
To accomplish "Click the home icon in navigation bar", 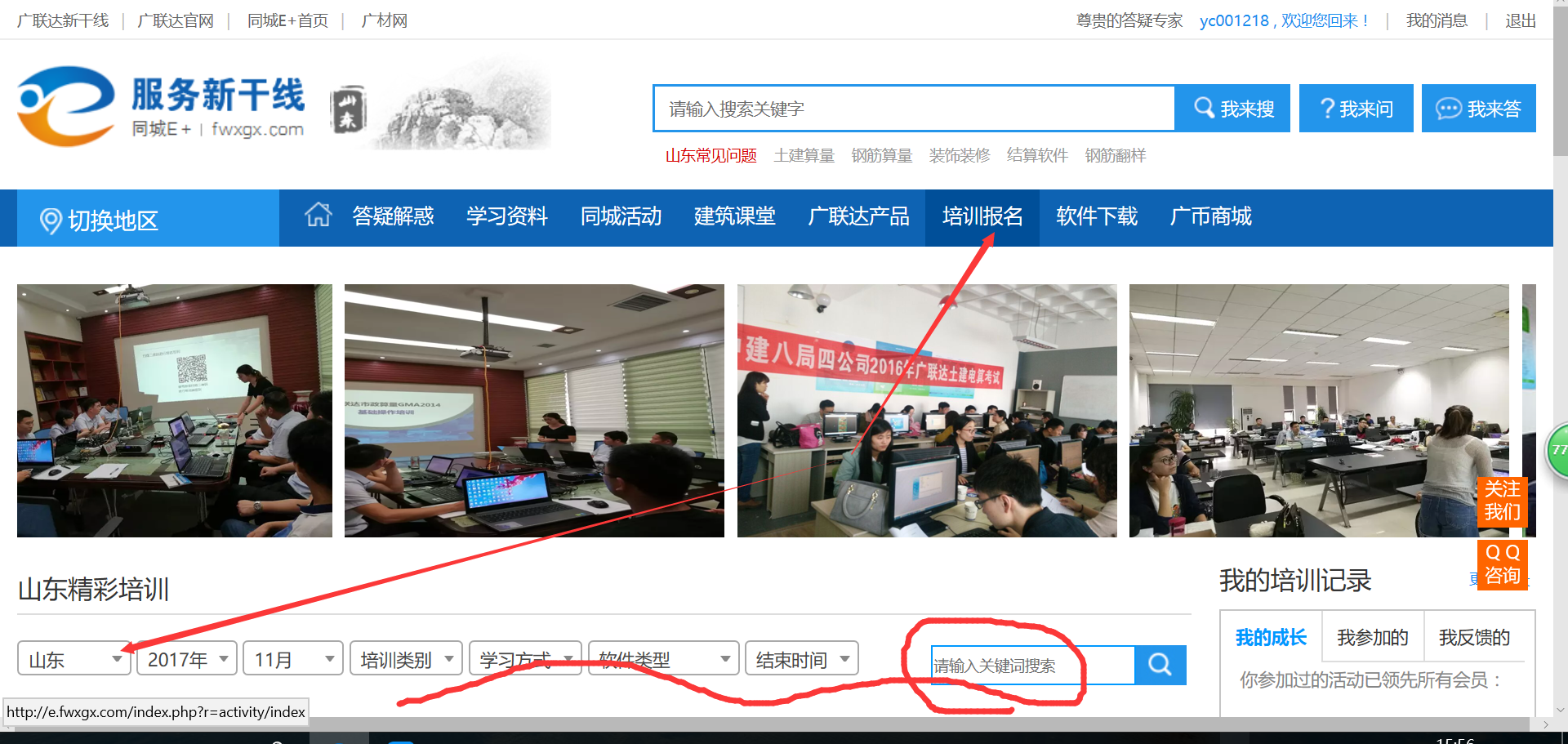I will 318,215.
